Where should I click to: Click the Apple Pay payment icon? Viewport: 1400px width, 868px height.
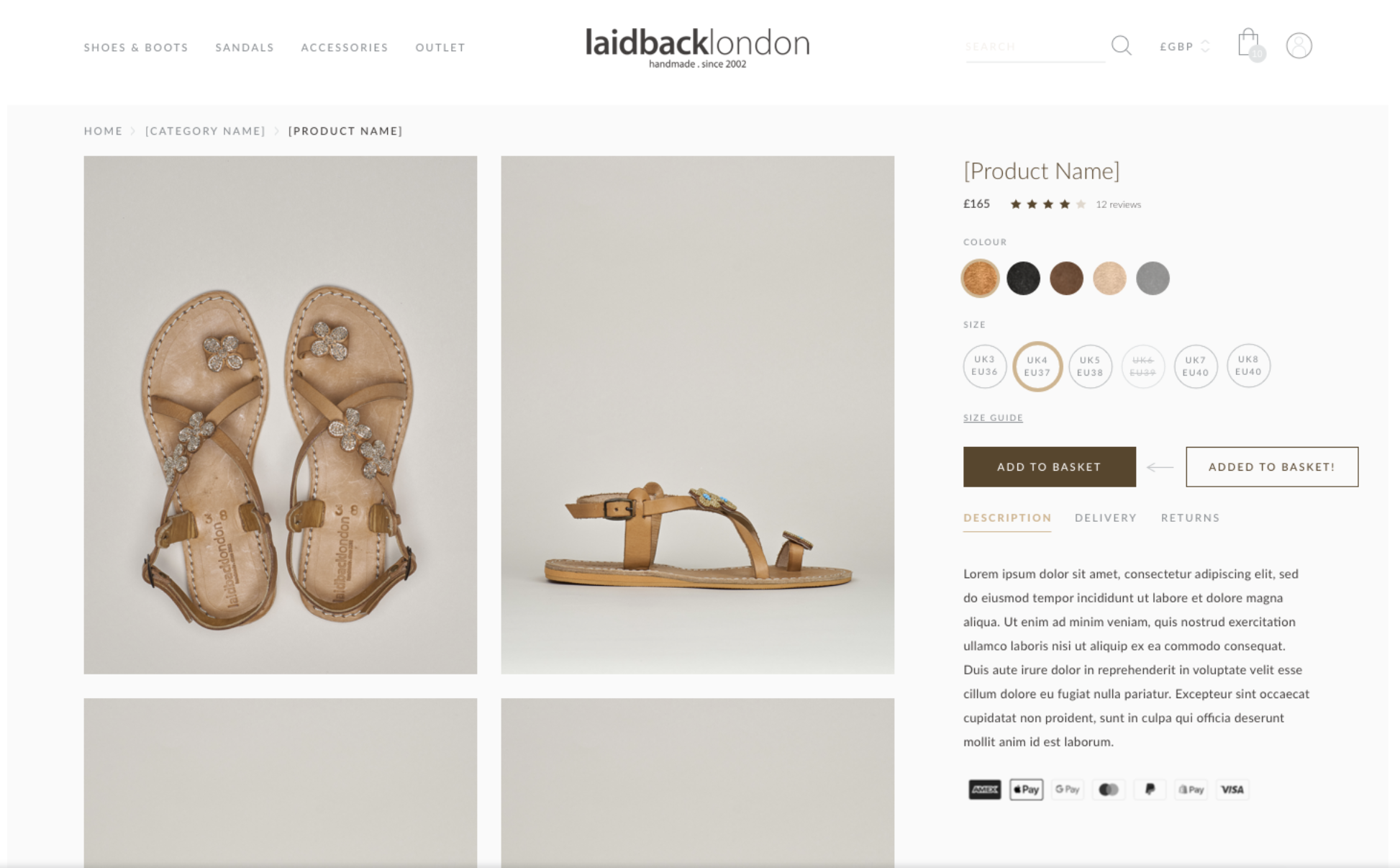(x=1026, y=790)
